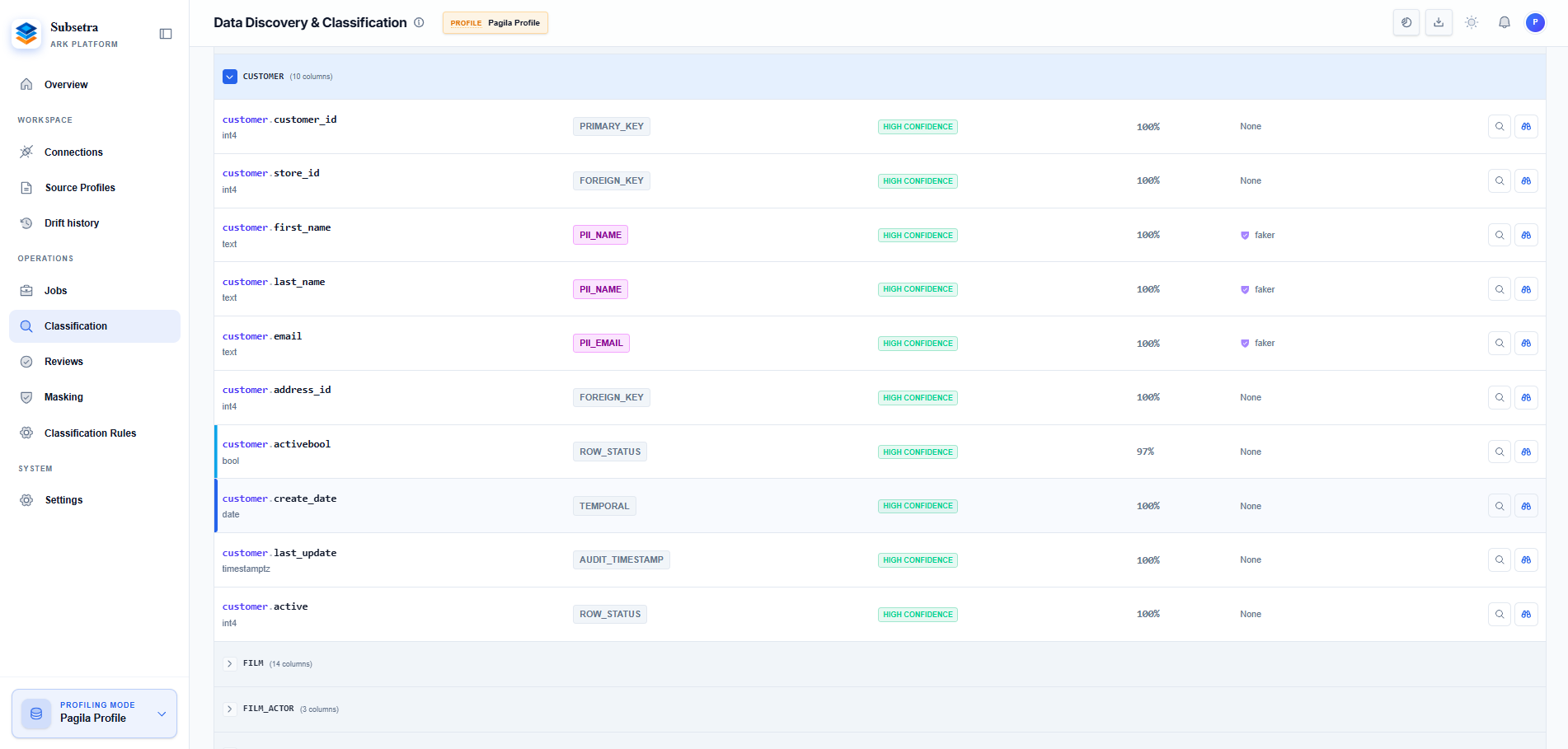The image size is (1568, 749).
Task: Click the magnifier icon in the customer.active row
Action: (1500, 614)
